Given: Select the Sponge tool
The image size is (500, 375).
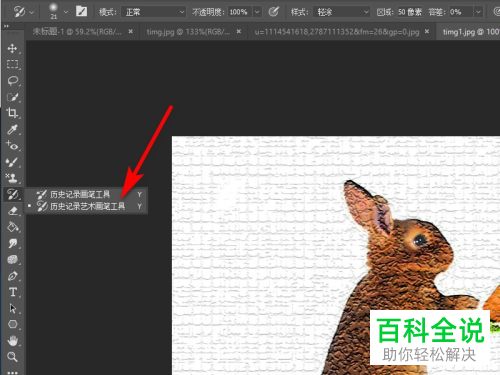Looking at the screenshot, I should click(x=12, y=259).
